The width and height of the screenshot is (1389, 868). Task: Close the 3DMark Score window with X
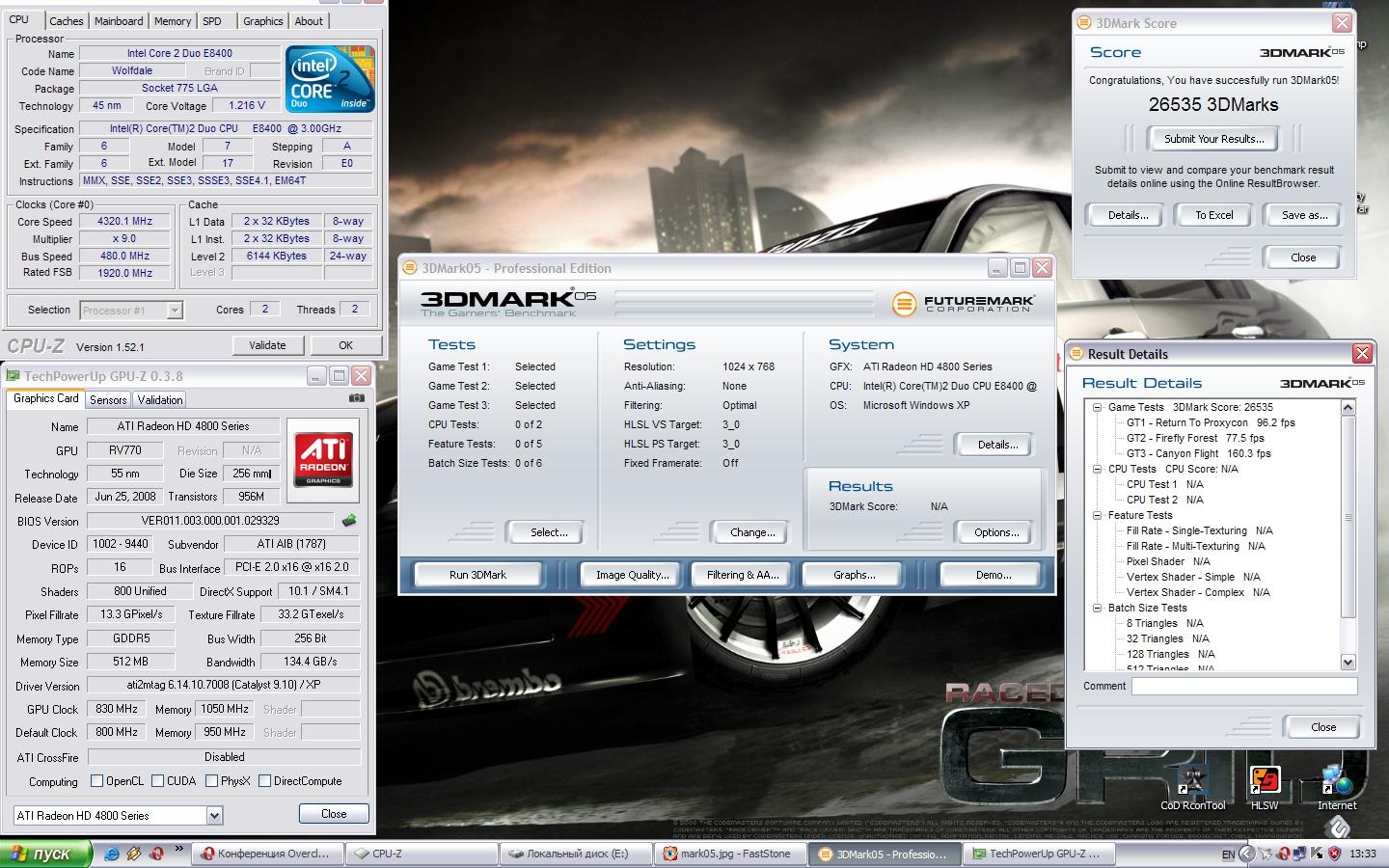[1342, 23]
